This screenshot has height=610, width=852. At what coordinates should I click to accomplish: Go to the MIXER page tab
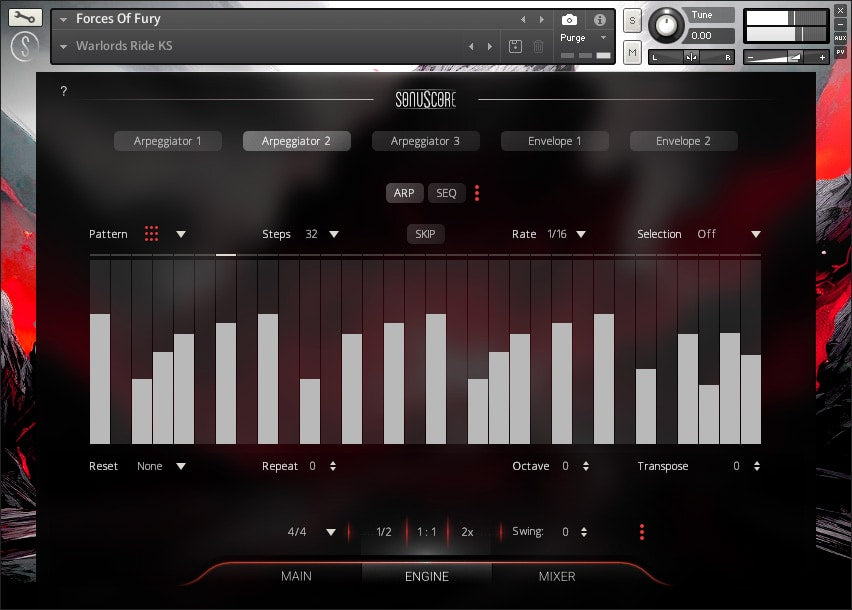(557, 576)
